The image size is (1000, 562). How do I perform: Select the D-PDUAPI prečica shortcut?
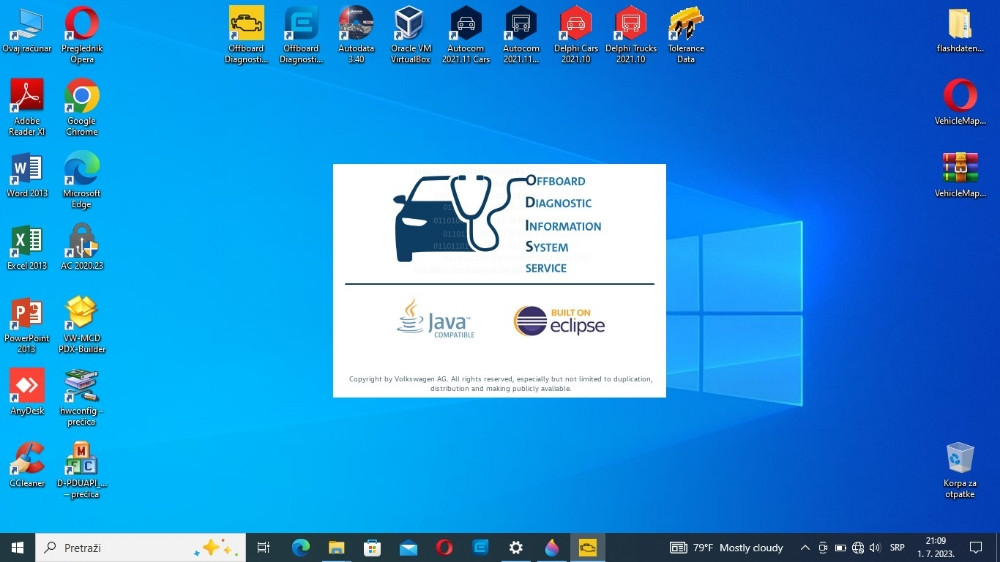(x=82, y=470)
